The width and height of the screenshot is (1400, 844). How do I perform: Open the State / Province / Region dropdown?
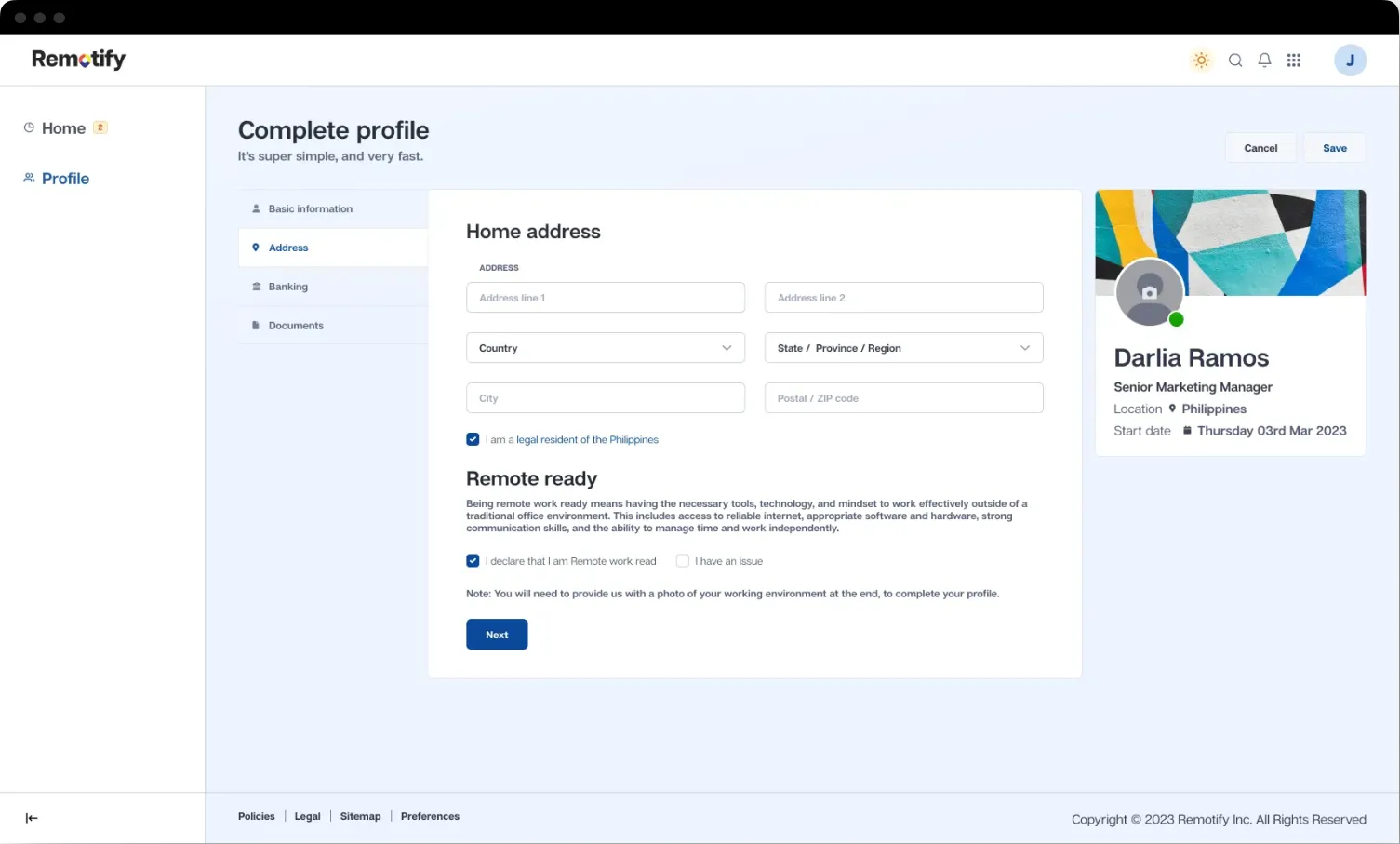[903, 348]
